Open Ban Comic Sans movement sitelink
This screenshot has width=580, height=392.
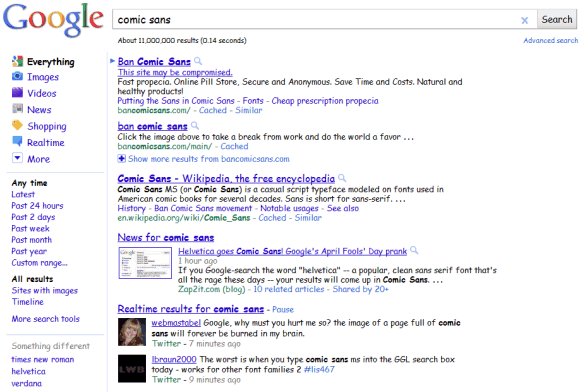coord(203,209)
